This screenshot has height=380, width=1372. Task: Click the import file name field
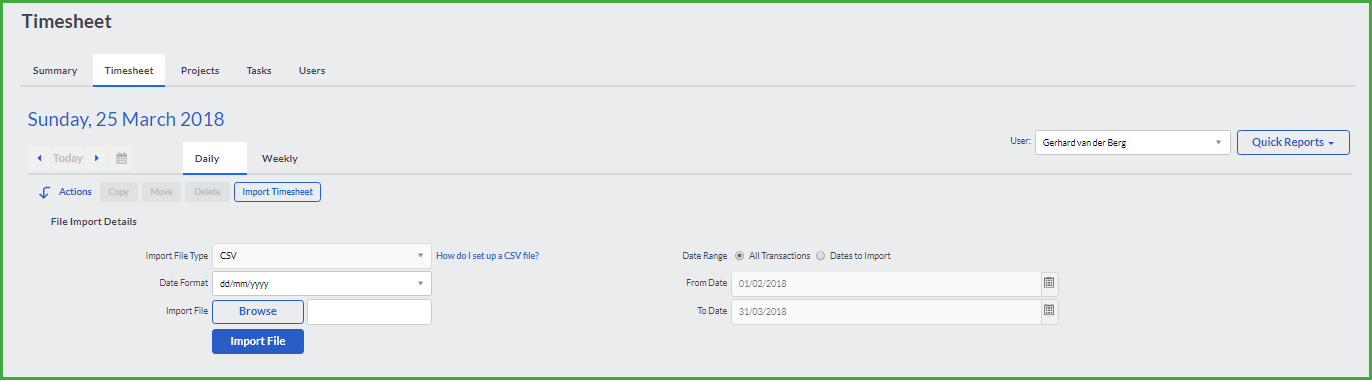point(369,312)
